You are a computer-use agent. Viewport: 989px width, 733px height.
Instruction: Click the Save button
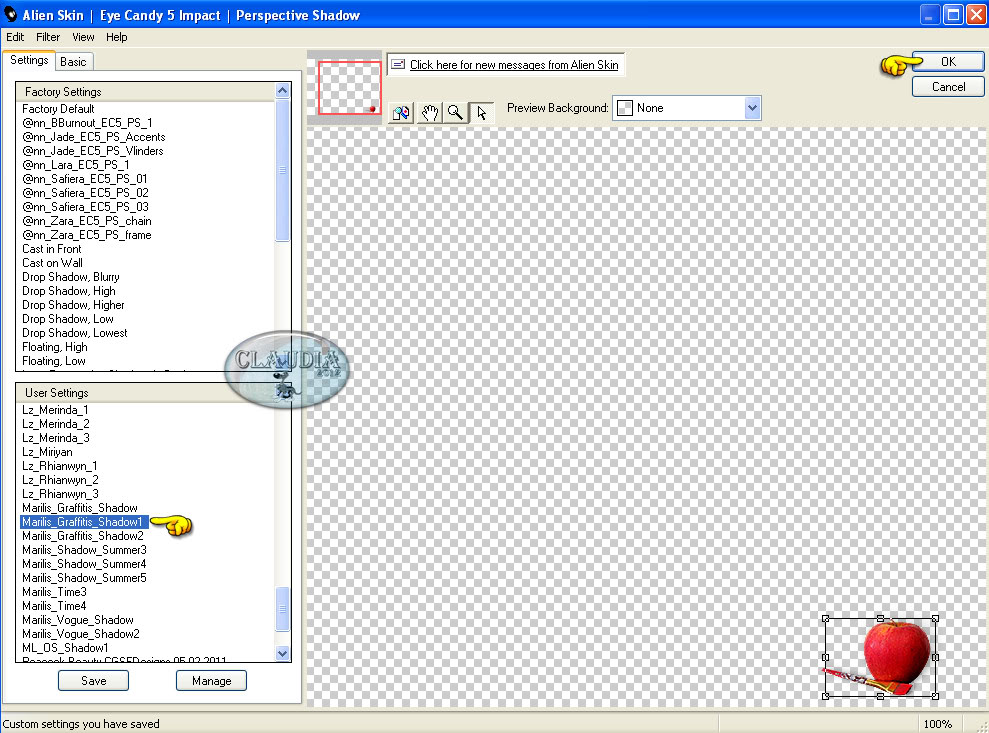[93, 681]
